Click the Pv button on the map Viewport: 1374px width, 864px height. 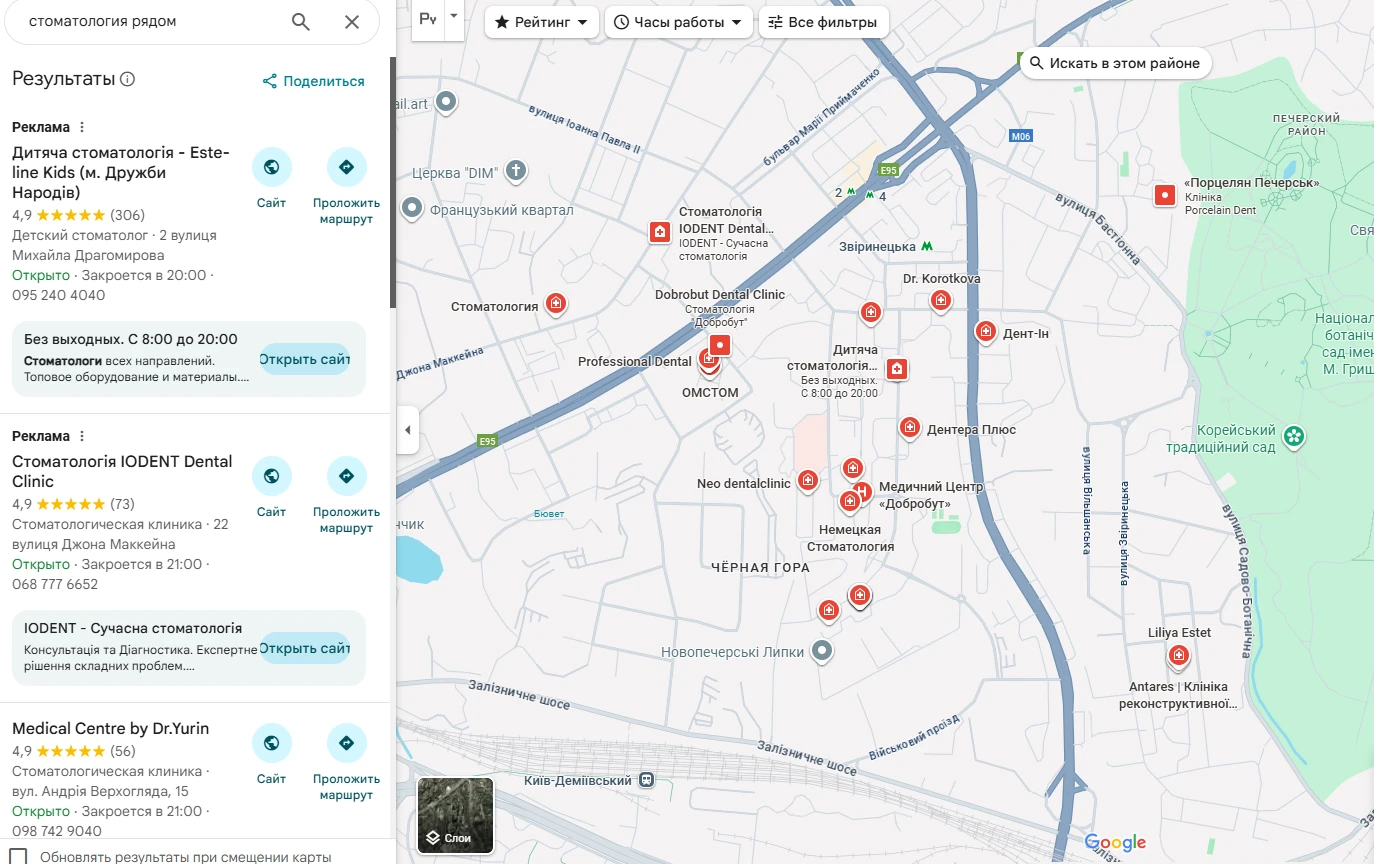(x=428, y=18)
